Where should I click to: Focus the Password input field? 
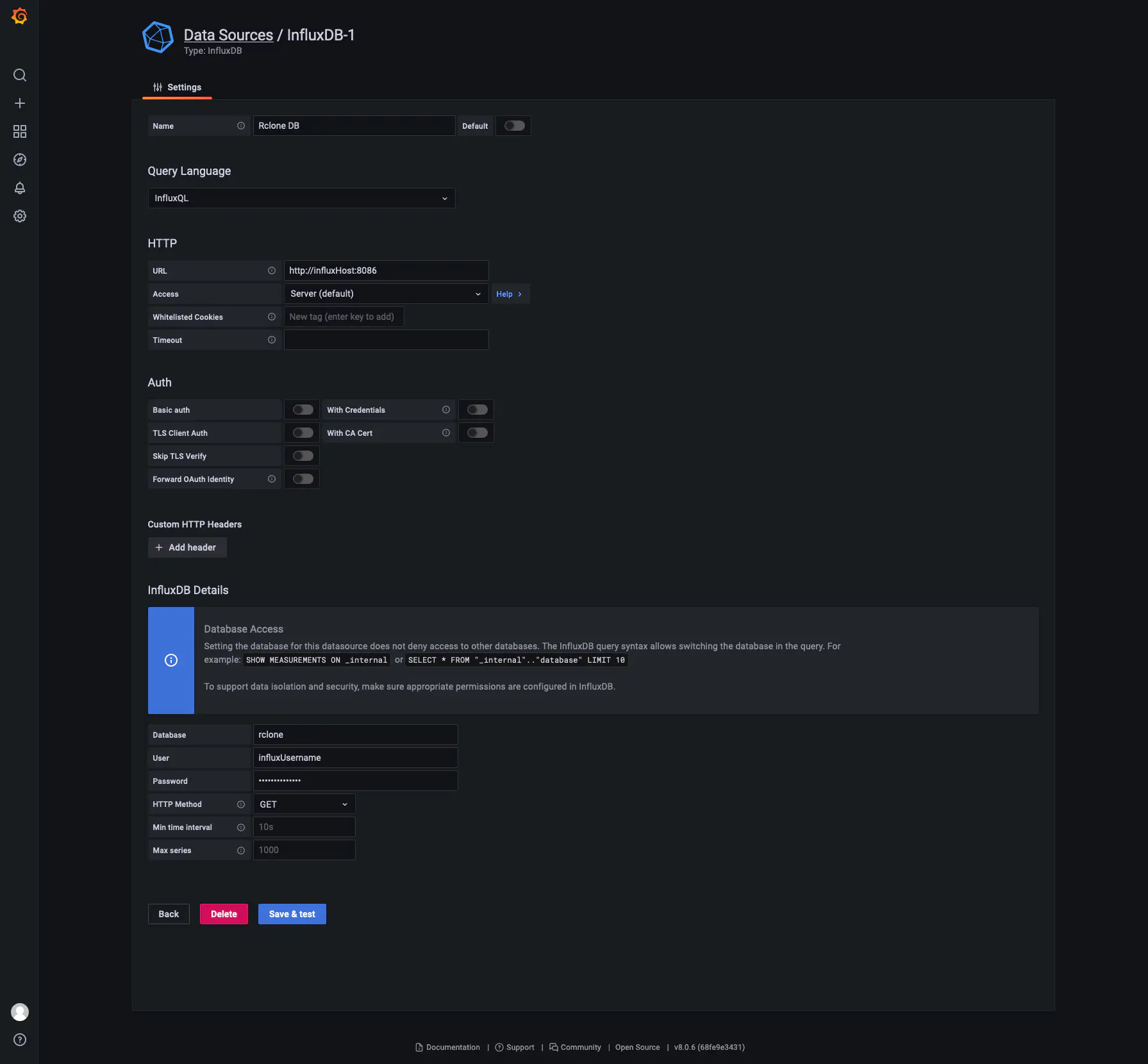pyautogui.click(x=355, y=781)
